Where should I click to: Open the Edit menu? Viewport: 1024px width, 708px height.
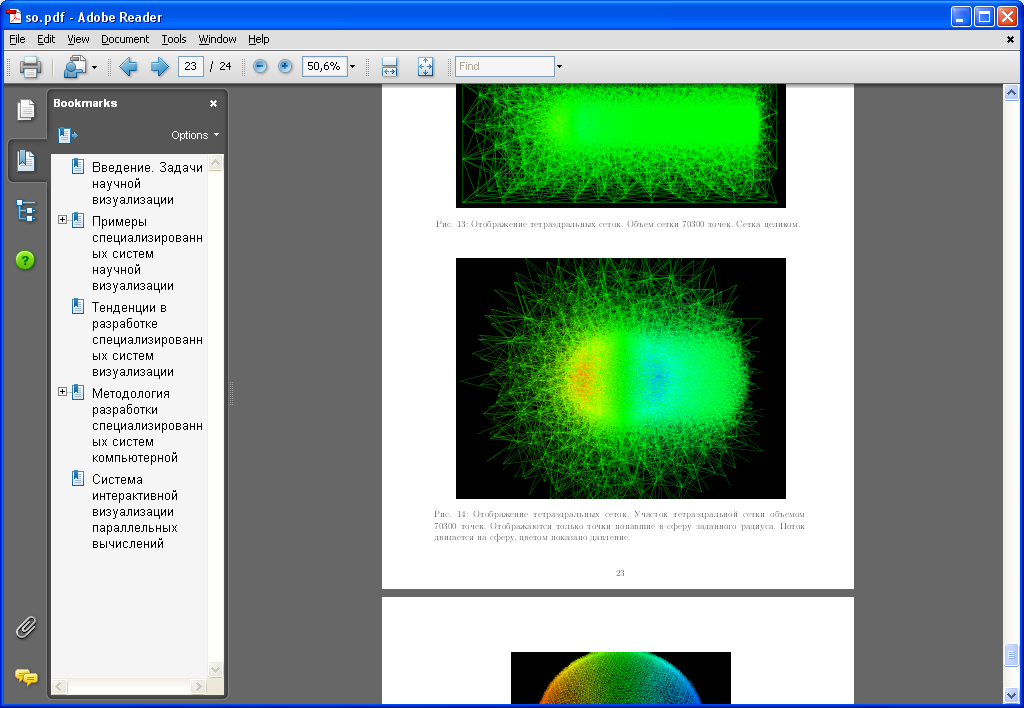pyautogui.click(x=46, y=39)
